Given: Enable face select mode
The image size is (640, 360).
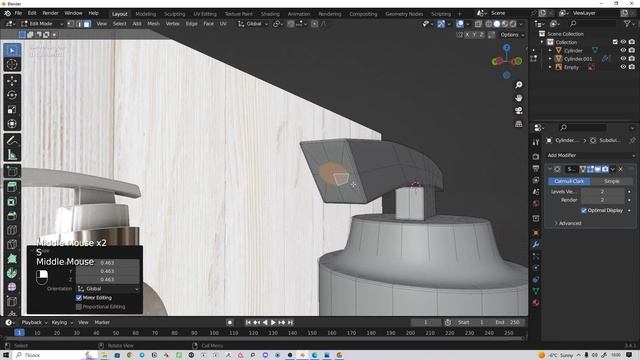Looking at the screenshot, I should click(x=87, y=24).
